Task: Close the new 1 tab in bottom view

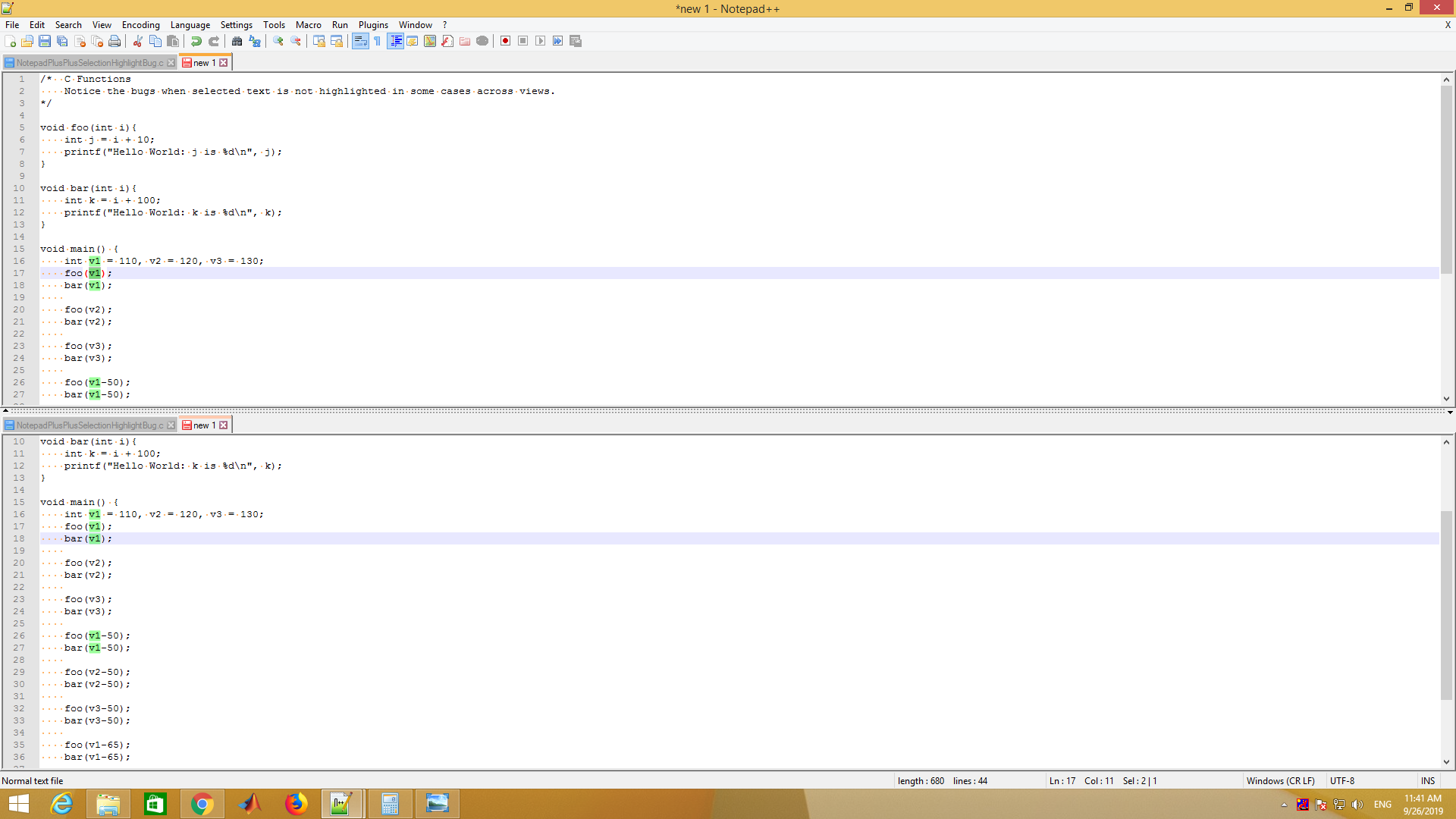Action: tap(224, 425)
